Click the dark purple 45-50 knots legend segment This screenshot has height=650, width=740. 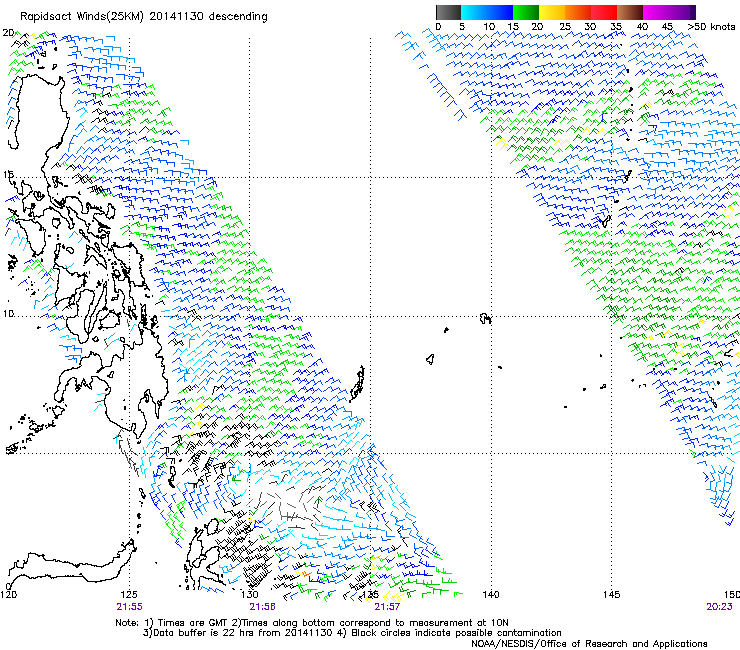[x=682, y=12]
